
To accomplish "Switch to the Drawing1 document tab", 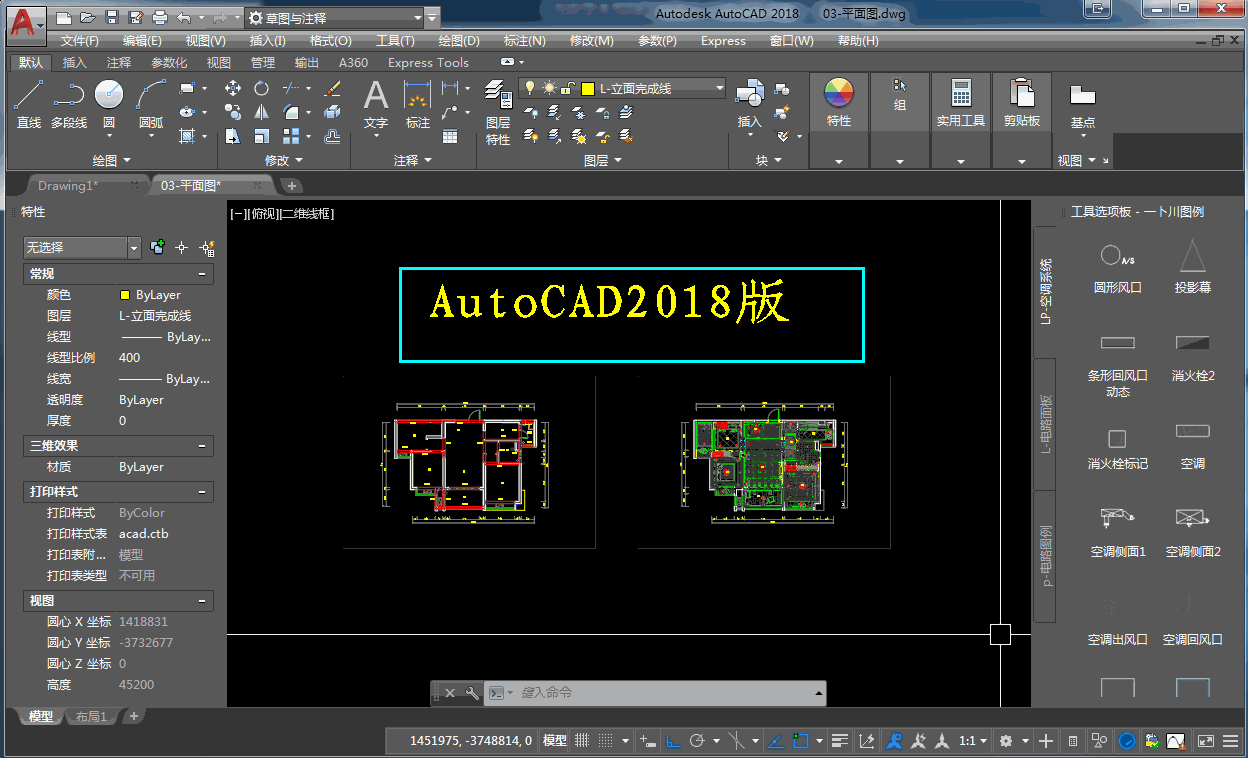I will click(68, 186).
